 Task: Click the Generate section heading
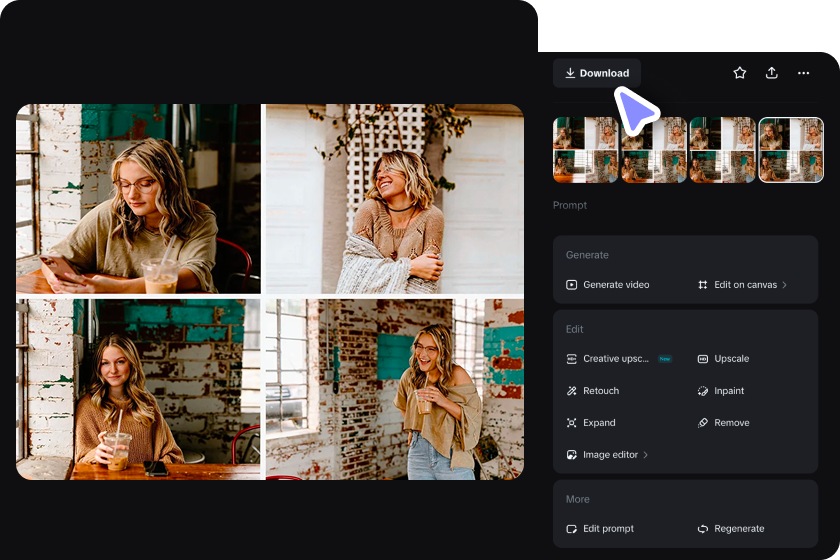click(587, 255)
